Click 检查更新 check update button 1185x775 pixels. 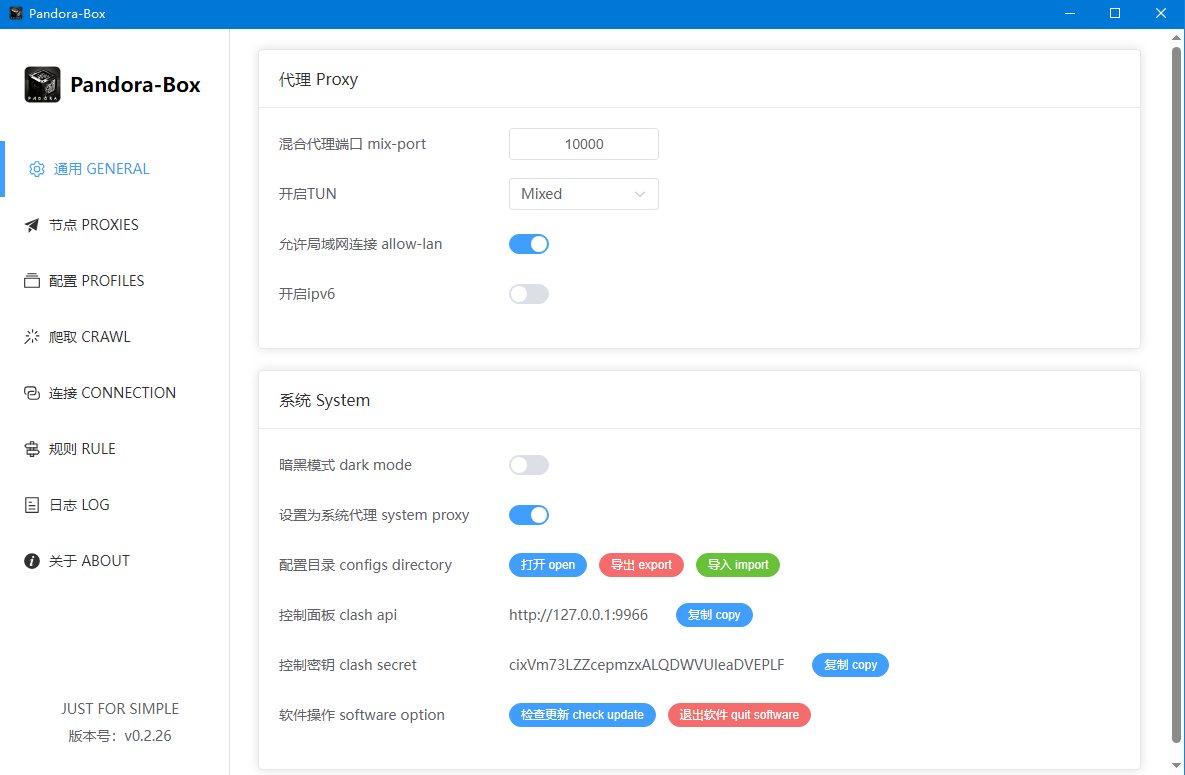(583, 715)
